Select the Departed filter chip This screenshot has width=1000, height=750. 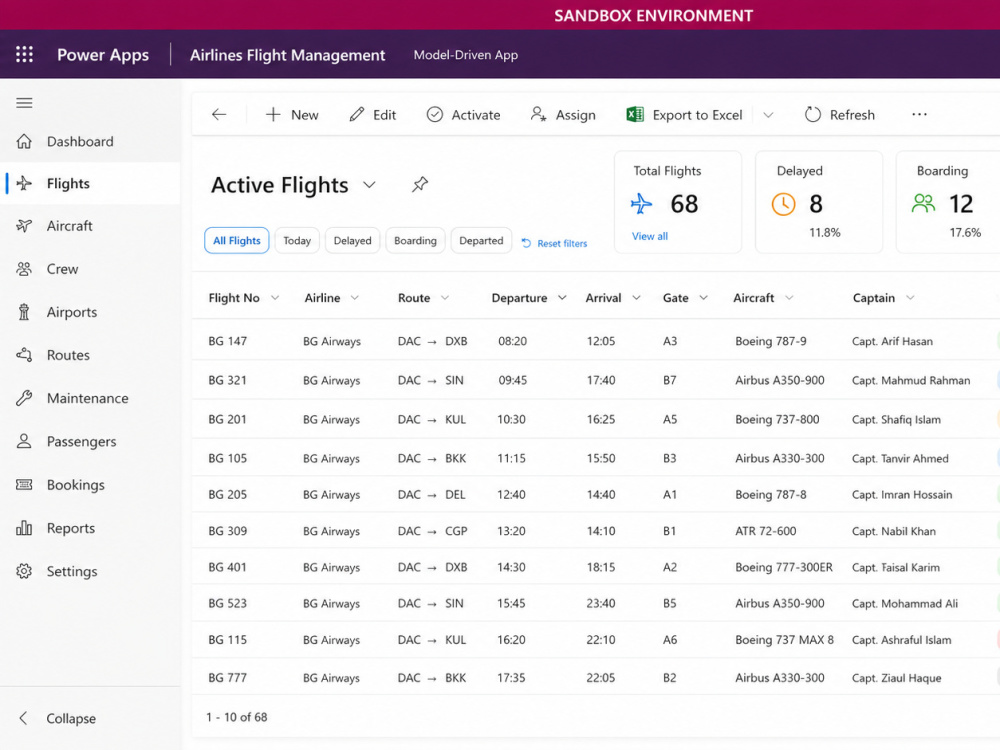[x=482, y=240]
